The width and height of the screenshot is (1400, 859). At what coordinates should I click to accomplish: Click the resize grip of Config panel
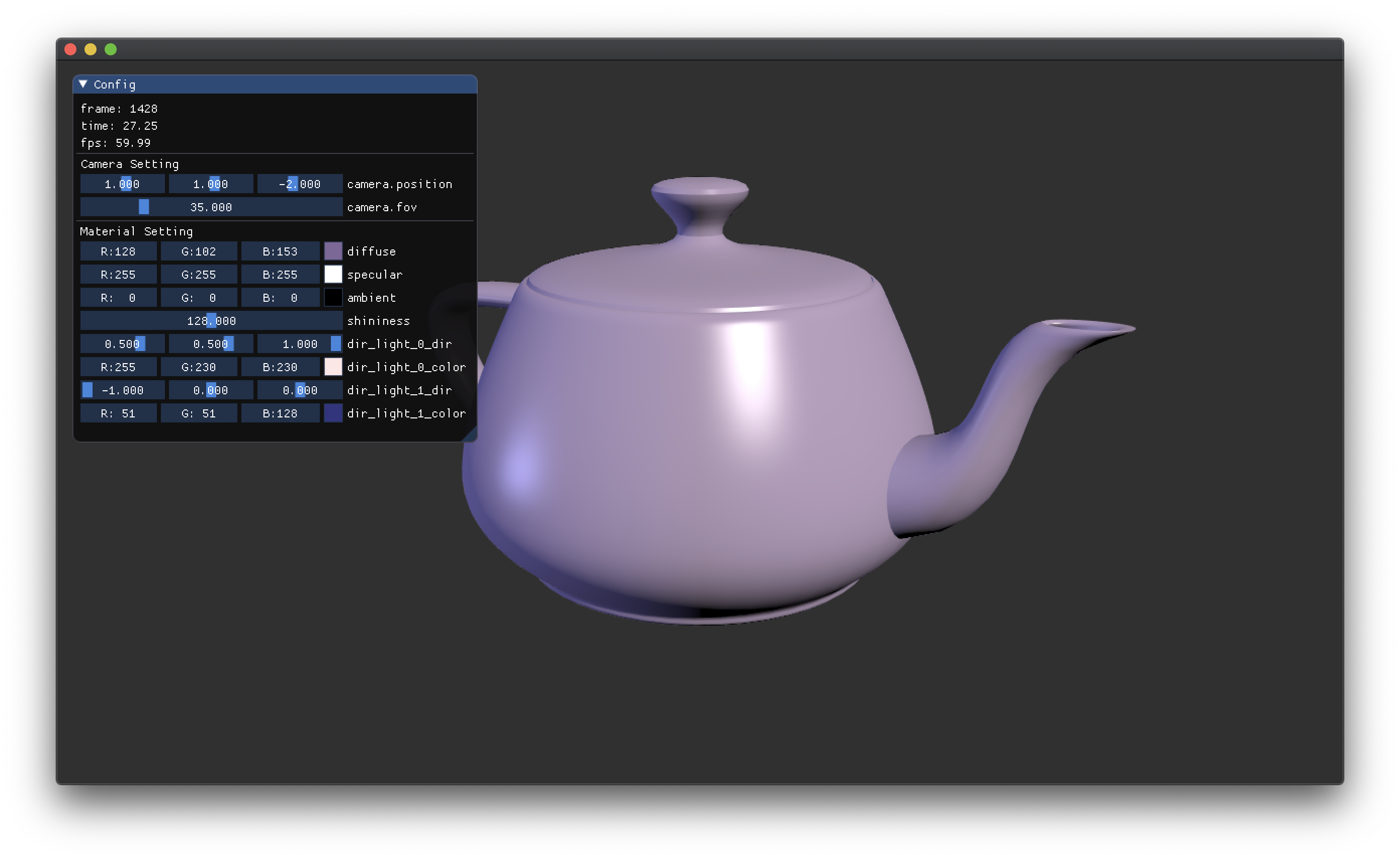[x=472, y=437]
